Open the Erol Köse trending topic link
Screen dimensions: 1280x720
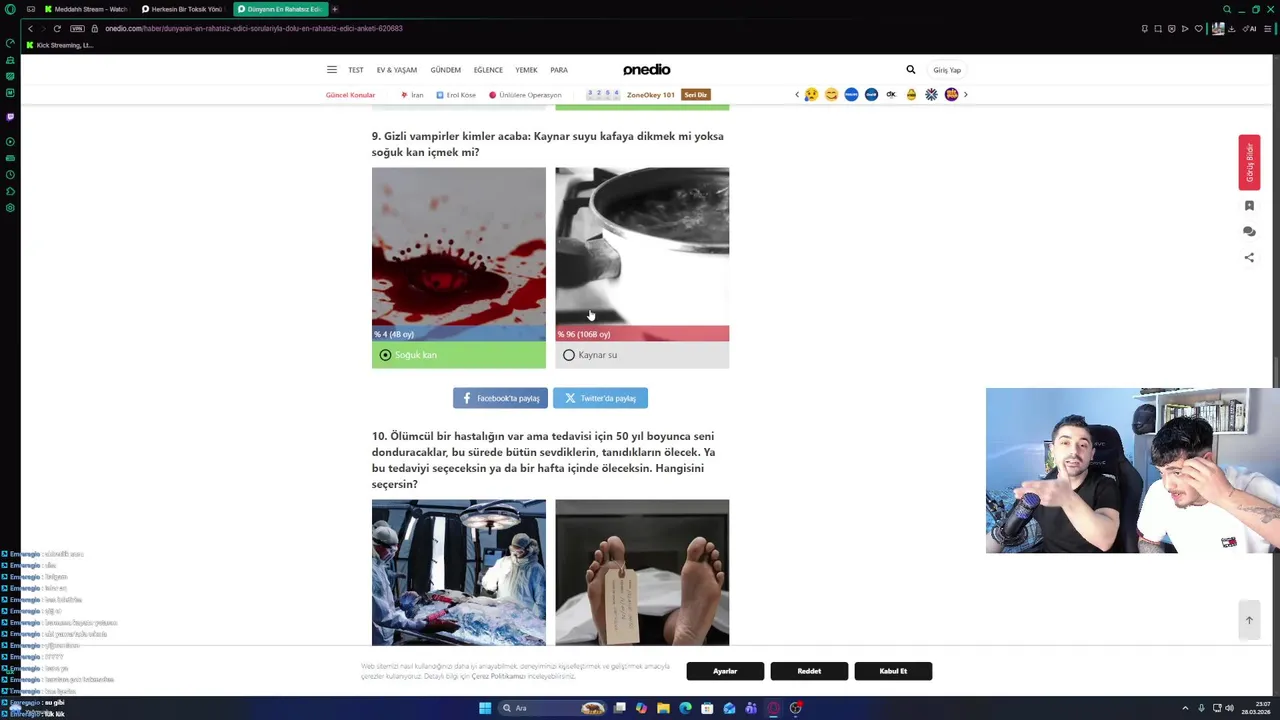click(456, 95)
